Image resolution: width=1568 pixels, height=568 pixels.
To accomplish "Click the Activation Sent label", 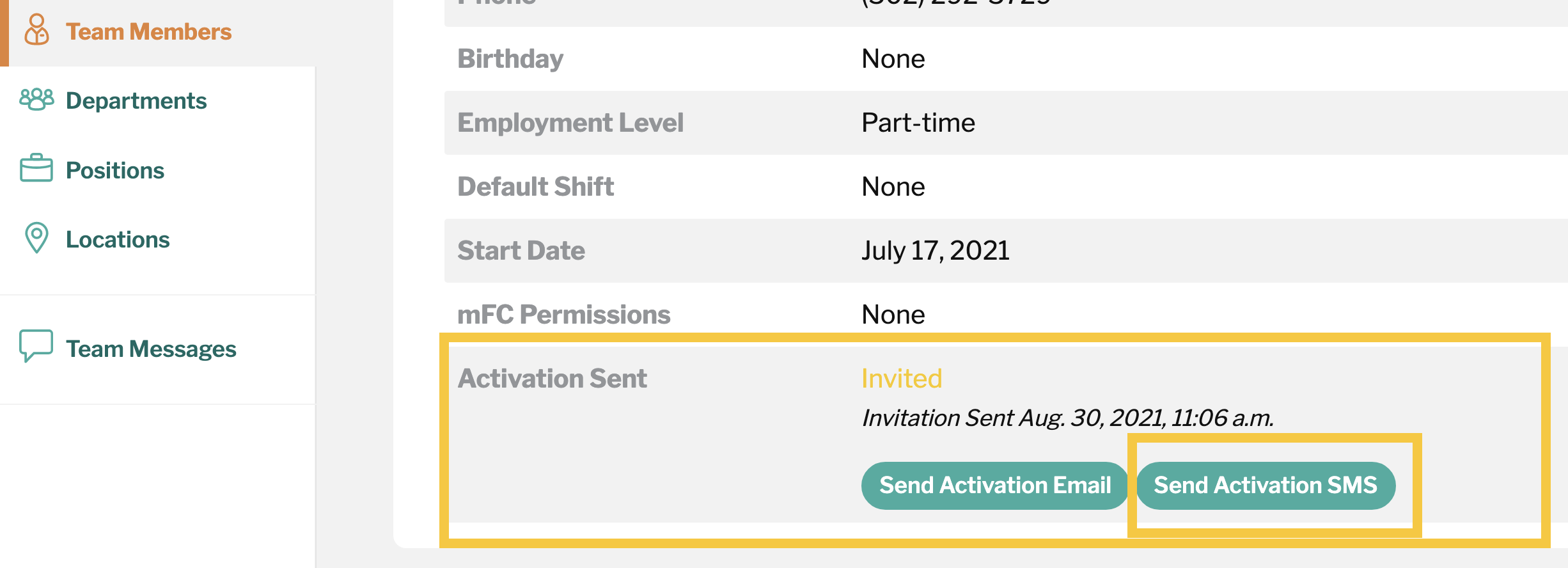I will click(553, 379).
